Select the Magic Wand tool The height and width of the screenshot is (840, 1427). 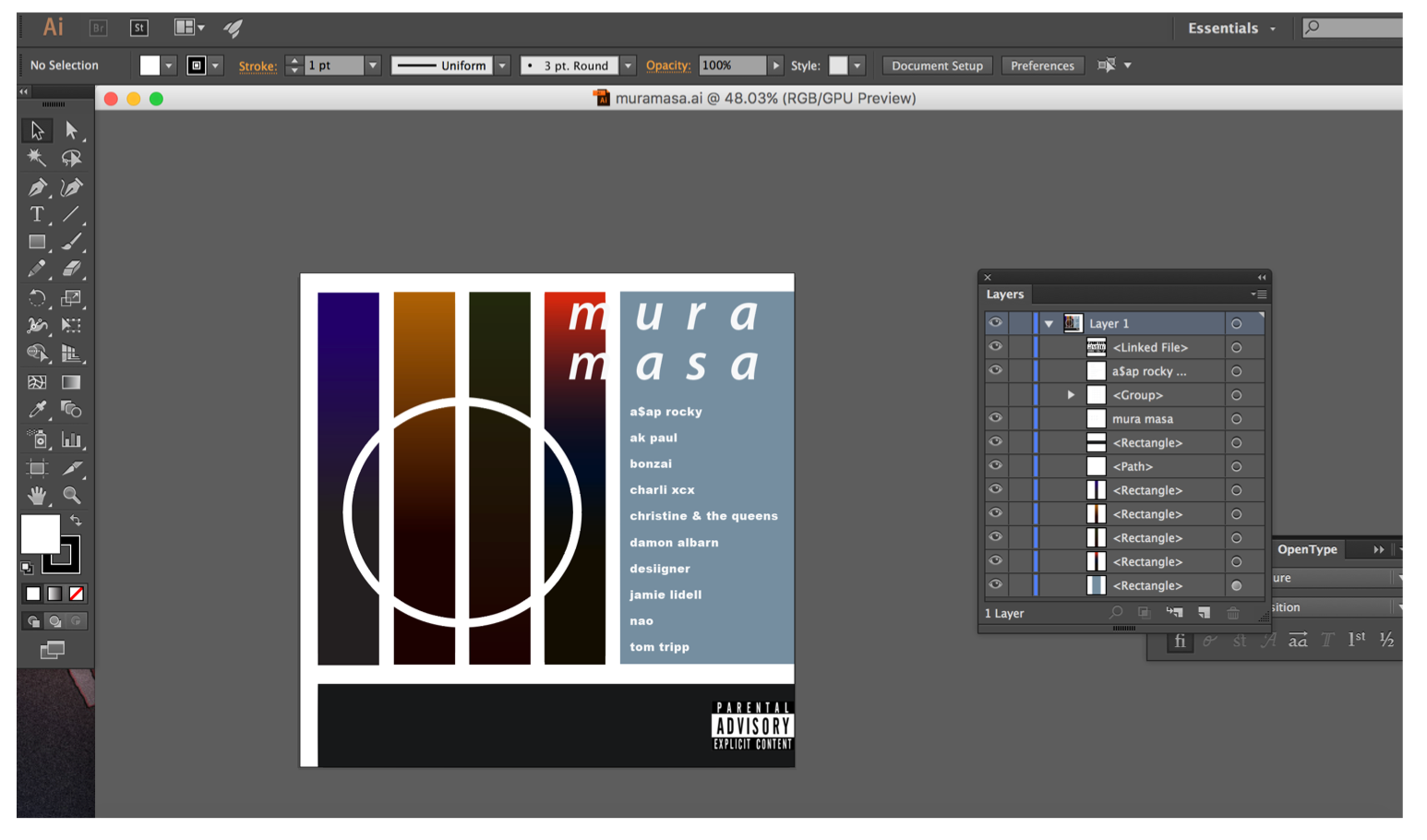click(x=37, y=159)
